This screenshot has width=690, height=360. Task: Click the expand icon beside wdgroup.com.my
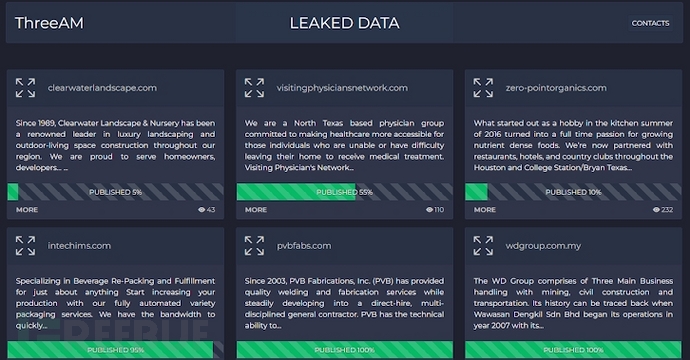point(483,246)
